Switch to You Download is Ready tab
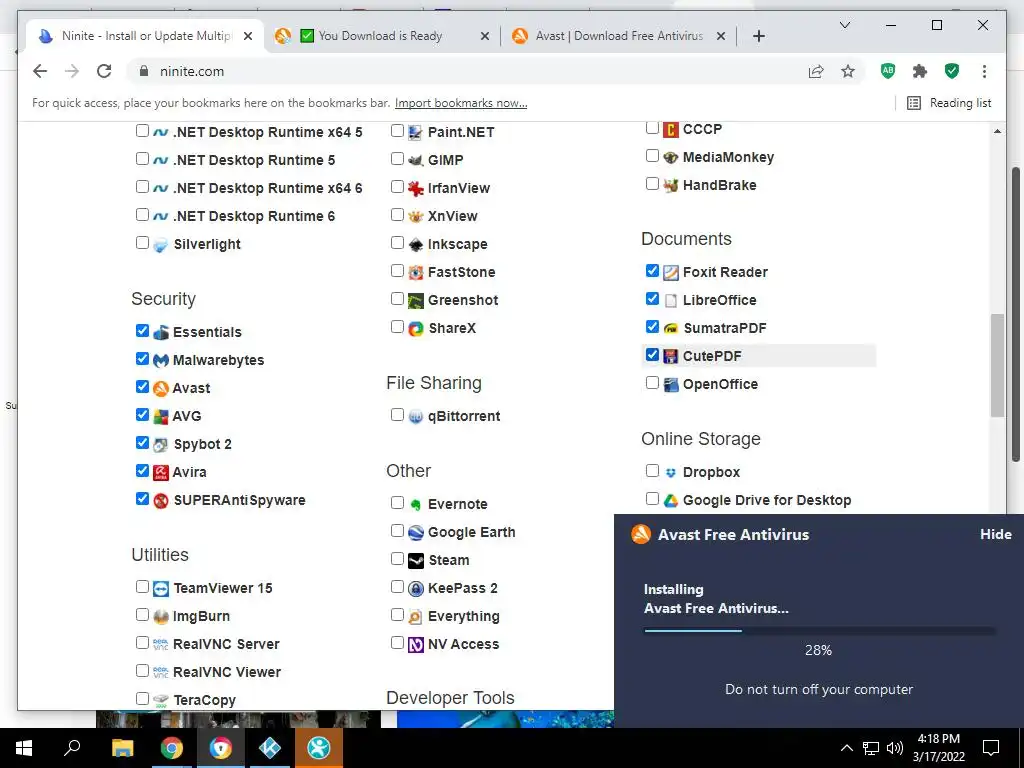 click(382, 36)
